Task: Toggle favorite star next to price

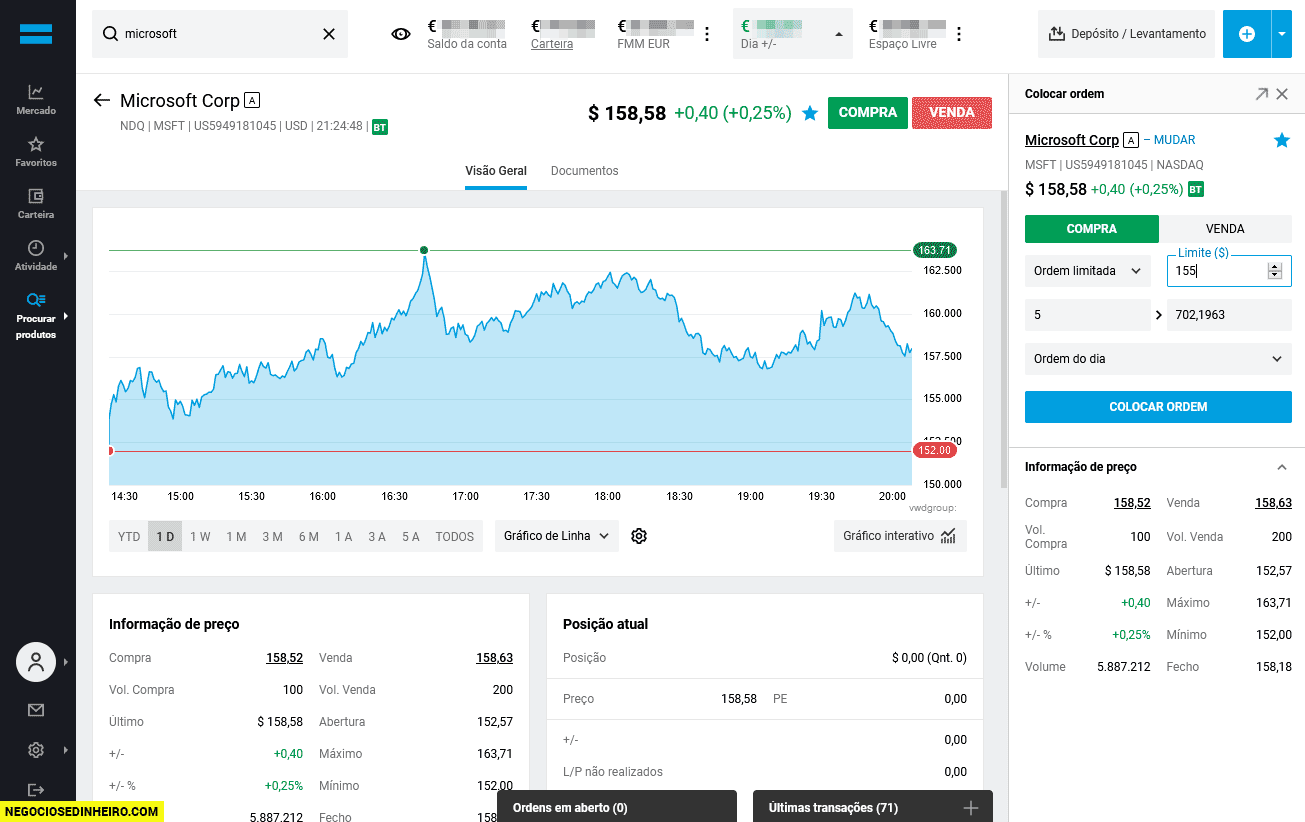Action: coord(810,113)
